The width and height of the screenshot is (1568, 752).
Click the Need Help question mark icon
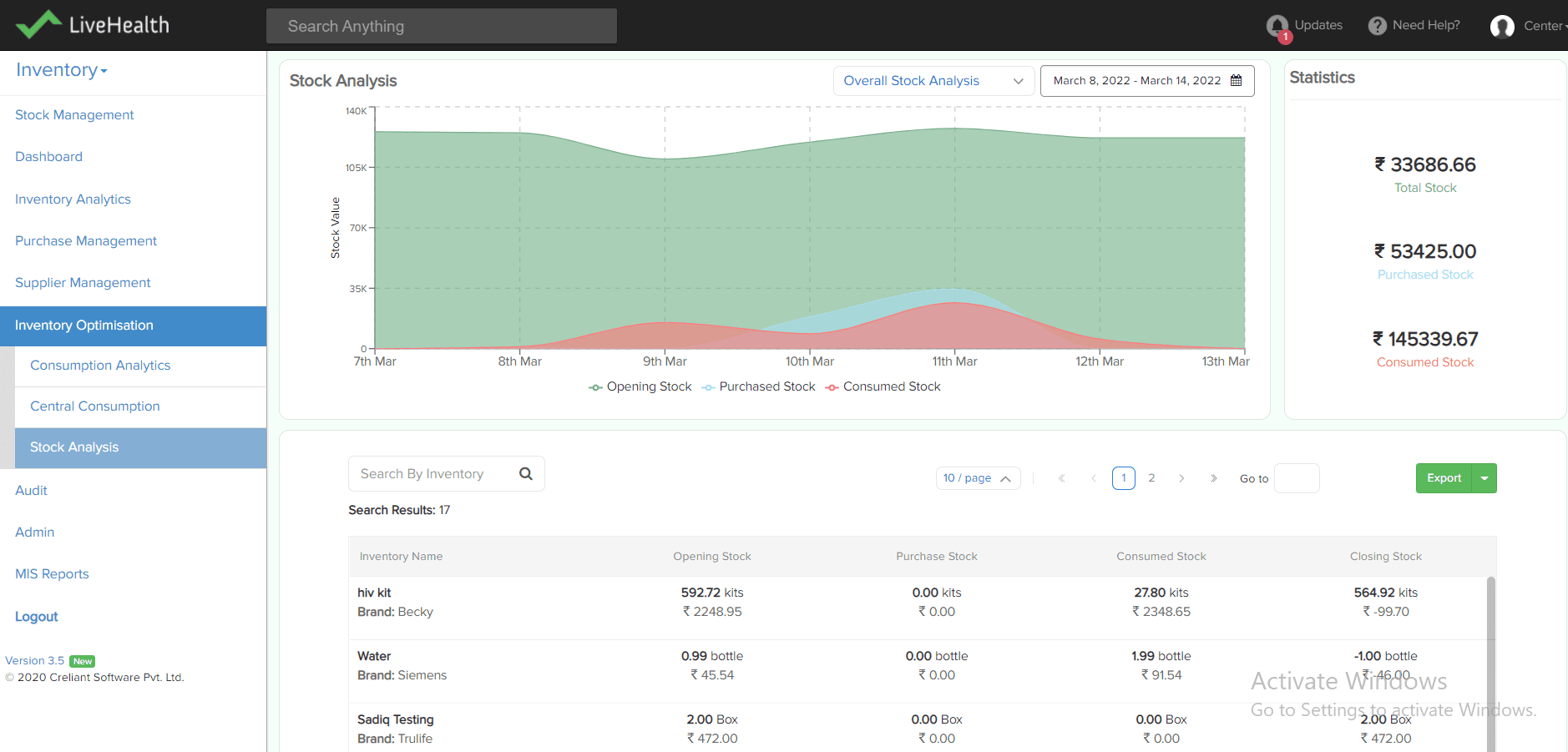1377,26
